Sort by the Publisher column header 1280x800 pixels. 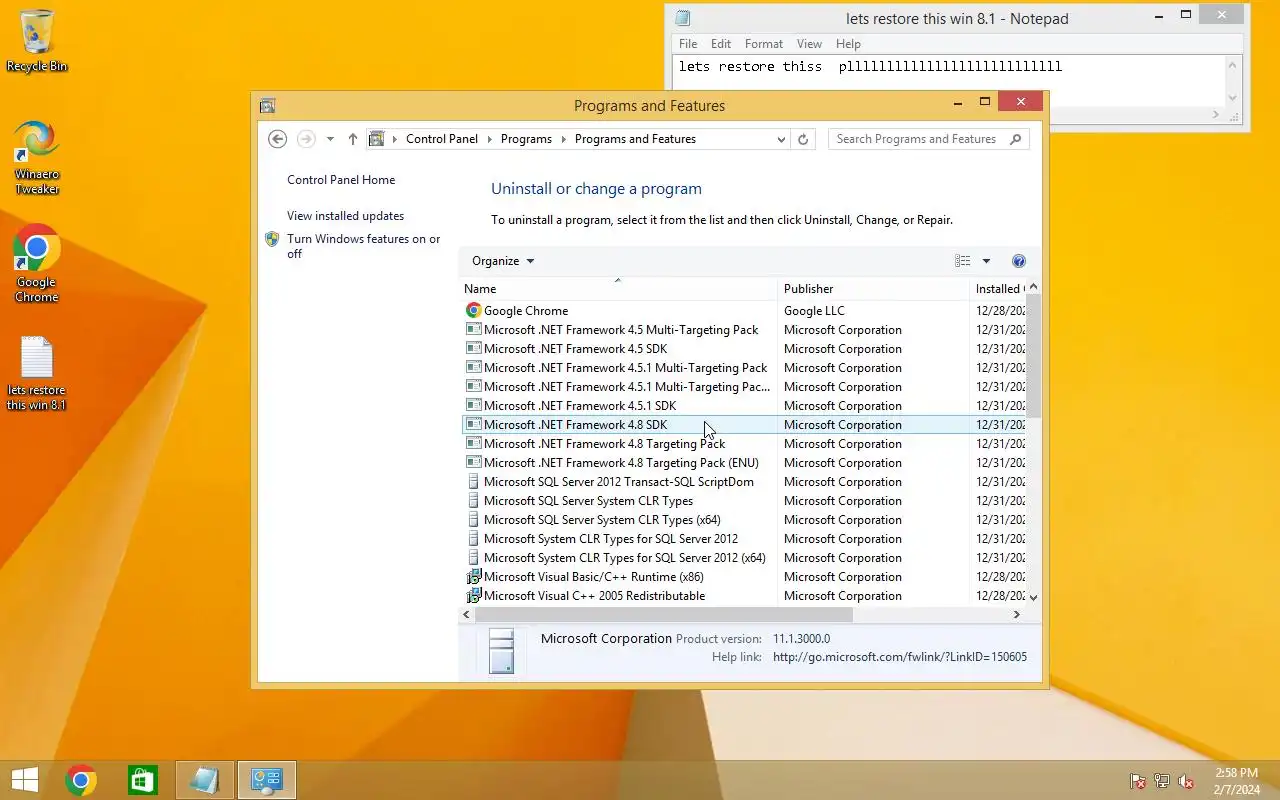[x=873, y=289]
